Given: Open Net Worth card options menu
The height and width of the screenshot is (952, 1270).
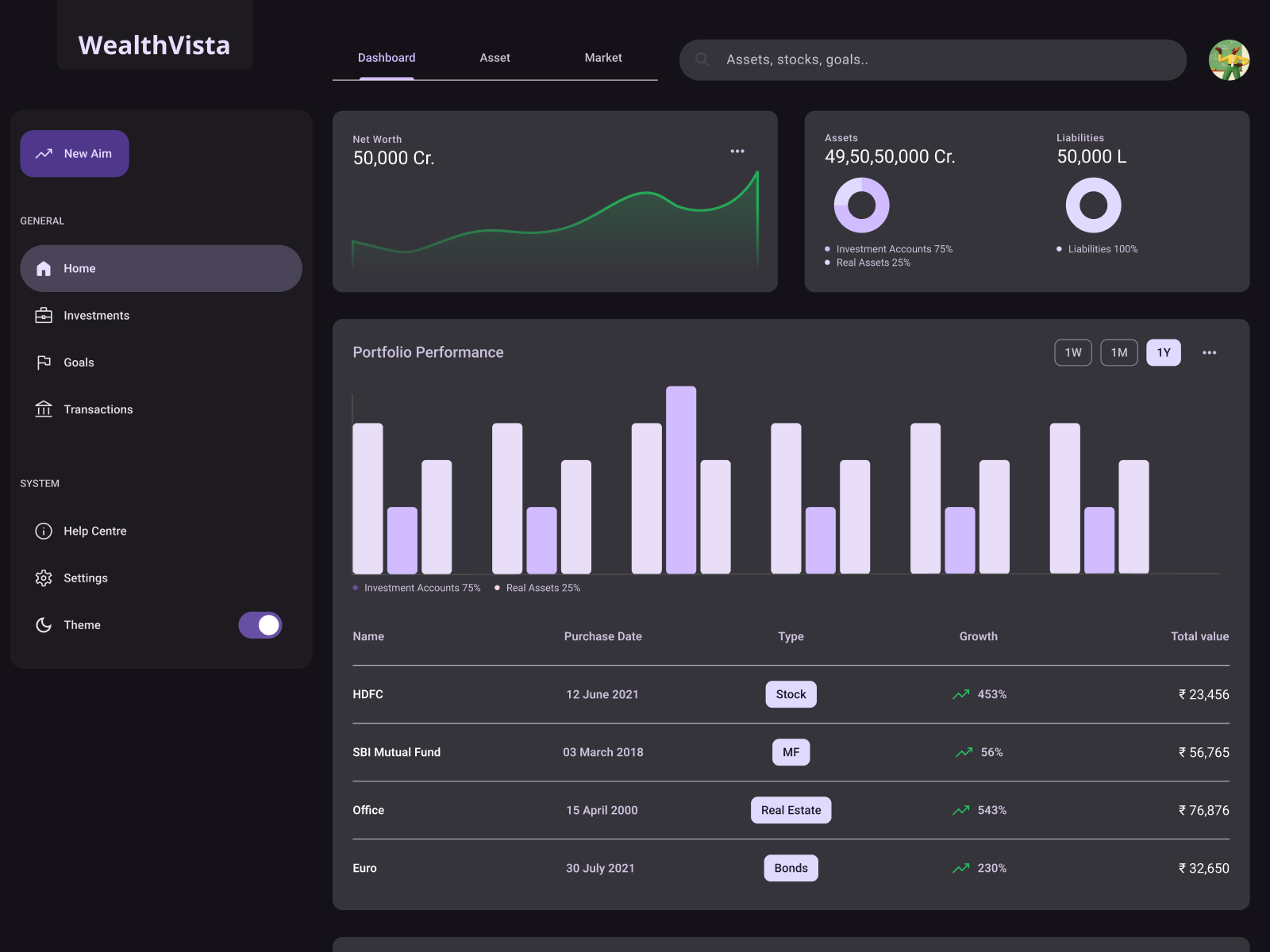Looking at the screenshot, I should 737,151.
